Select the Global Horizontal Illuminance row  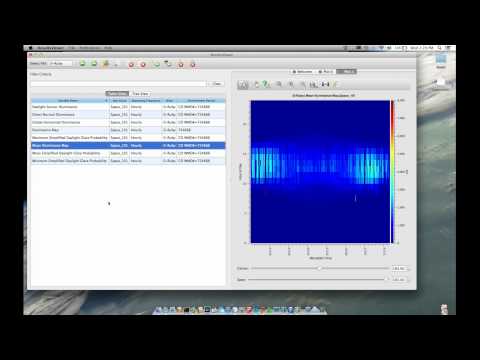click(128, 122)
